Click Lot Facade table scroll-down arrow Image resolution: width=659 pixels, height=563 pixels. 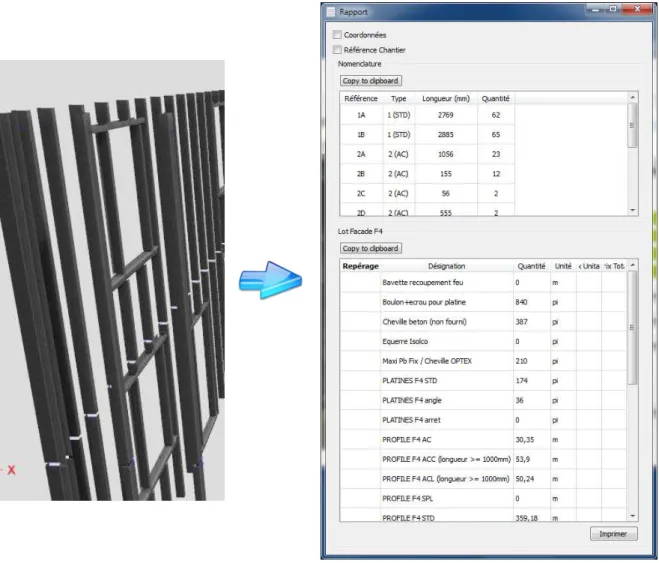tap(633, 516)
